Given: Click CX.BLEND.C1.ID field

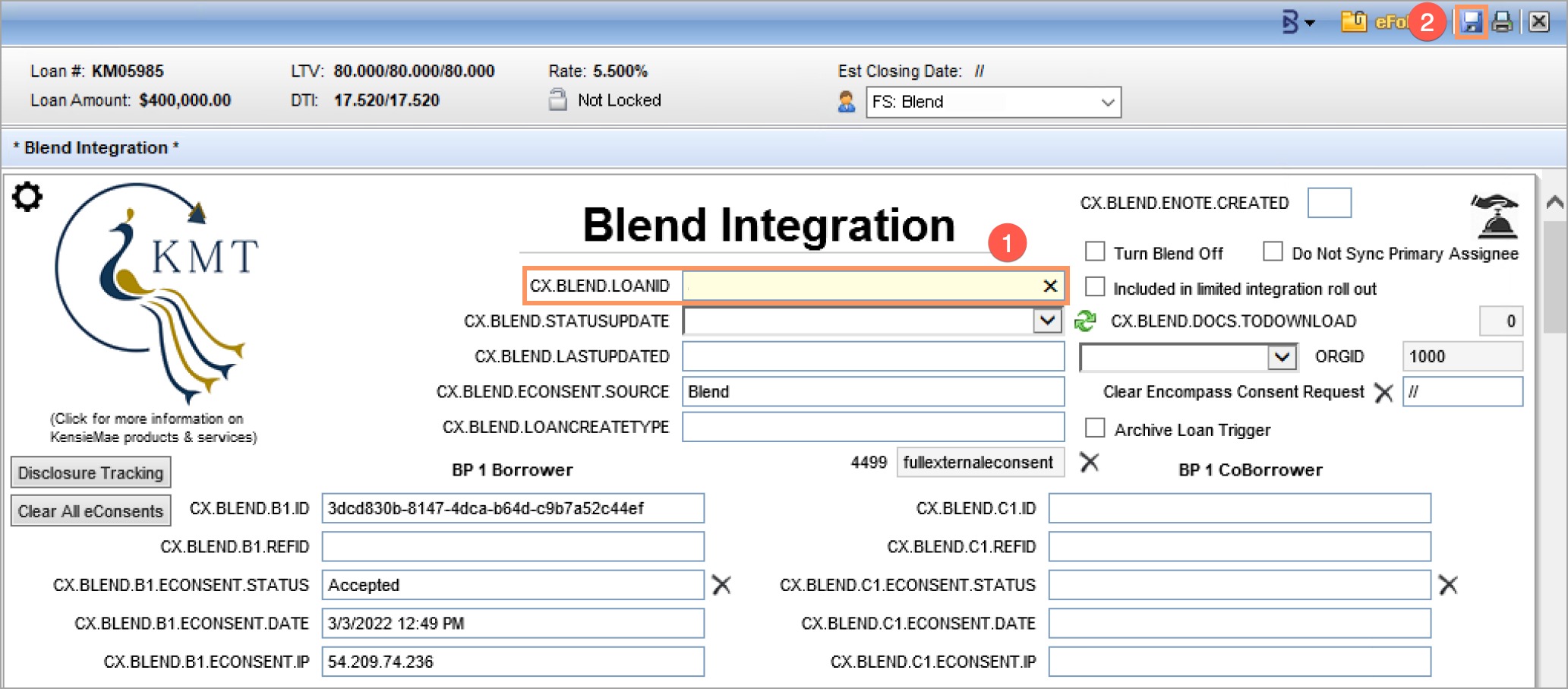Looking at the screenshot, I should pos(1240,508).
